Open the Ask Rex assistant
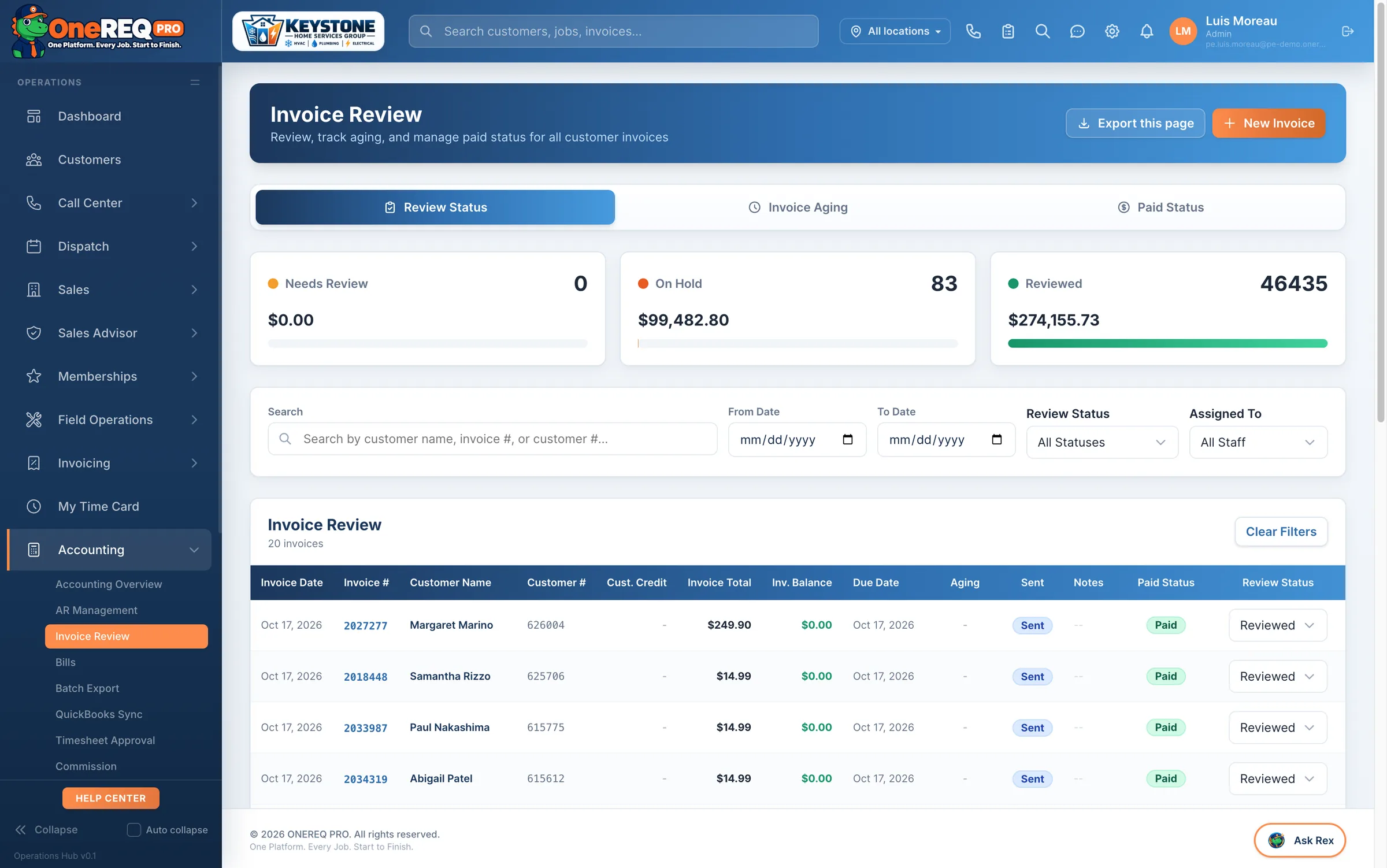1387x868 pixels. (x=1300, y=840)
